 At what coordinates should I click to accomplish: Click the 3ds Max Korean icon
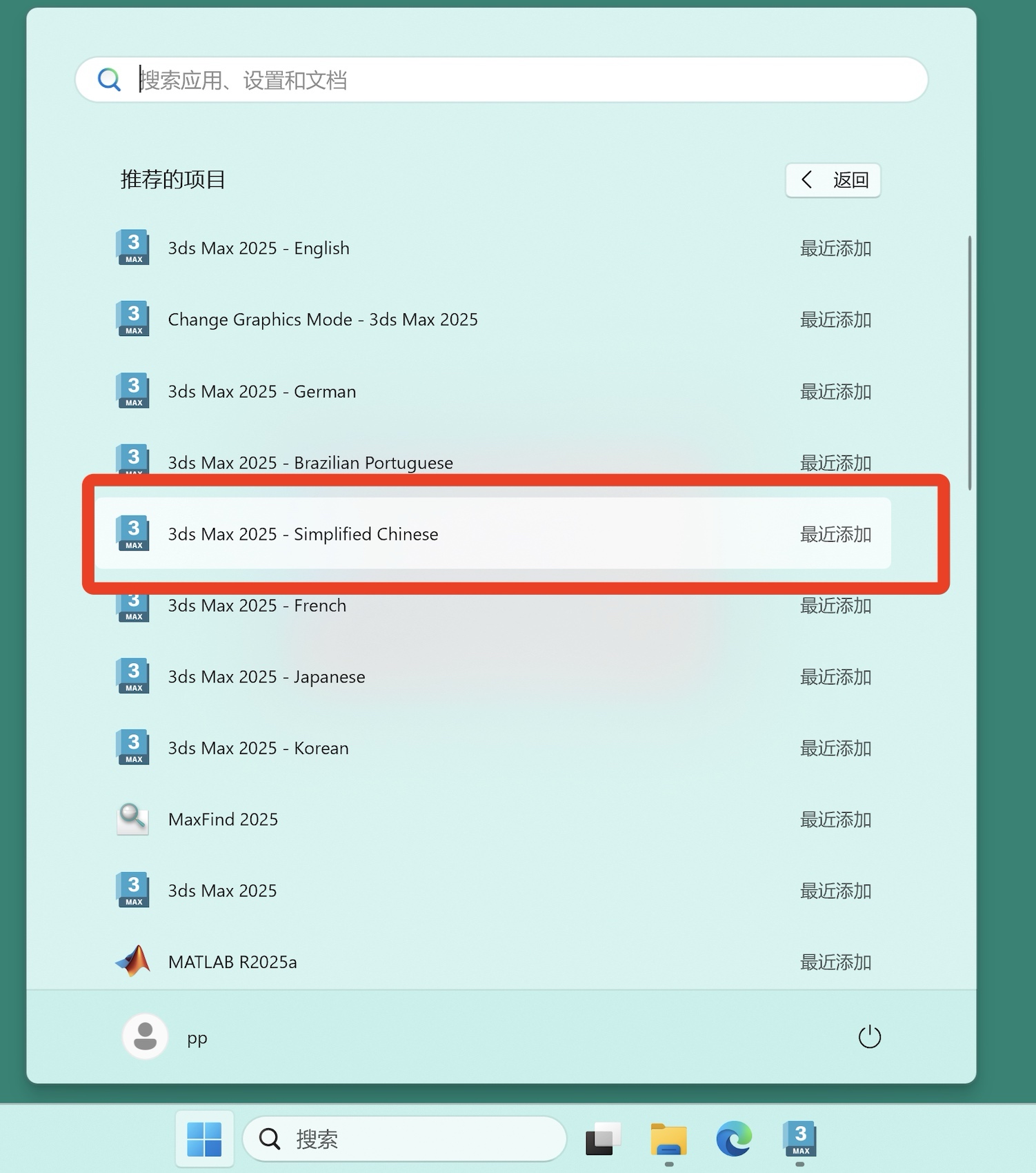[133, 748]
